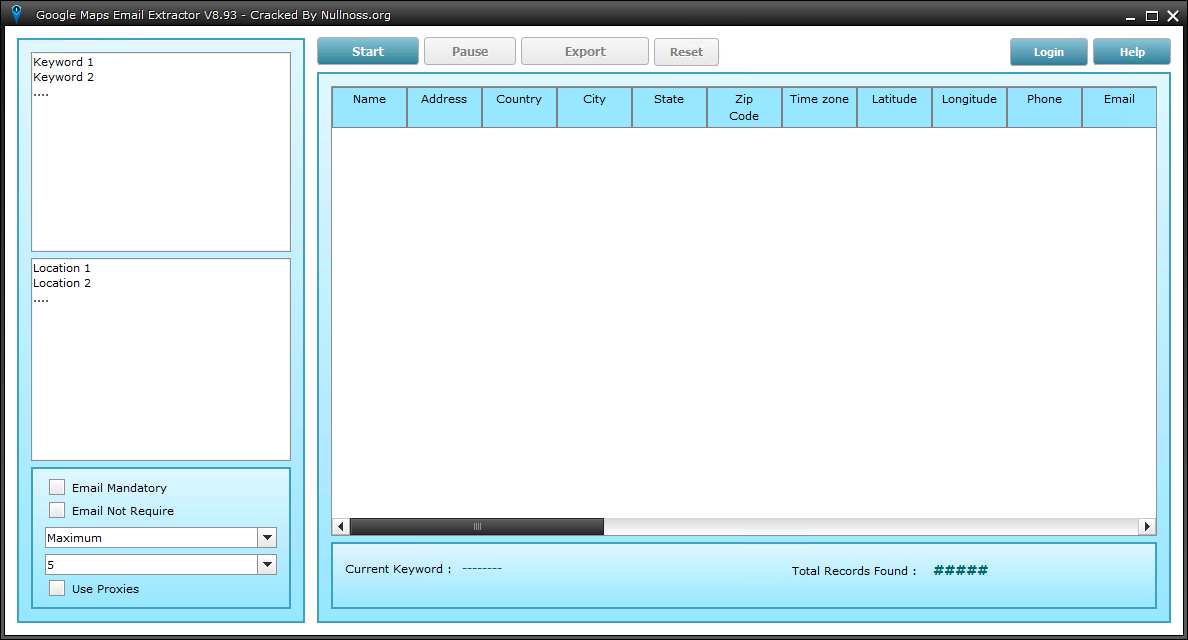This screenshot has width=1188, height=640.
Task: Click the Time zone column header
Action: 819,107
